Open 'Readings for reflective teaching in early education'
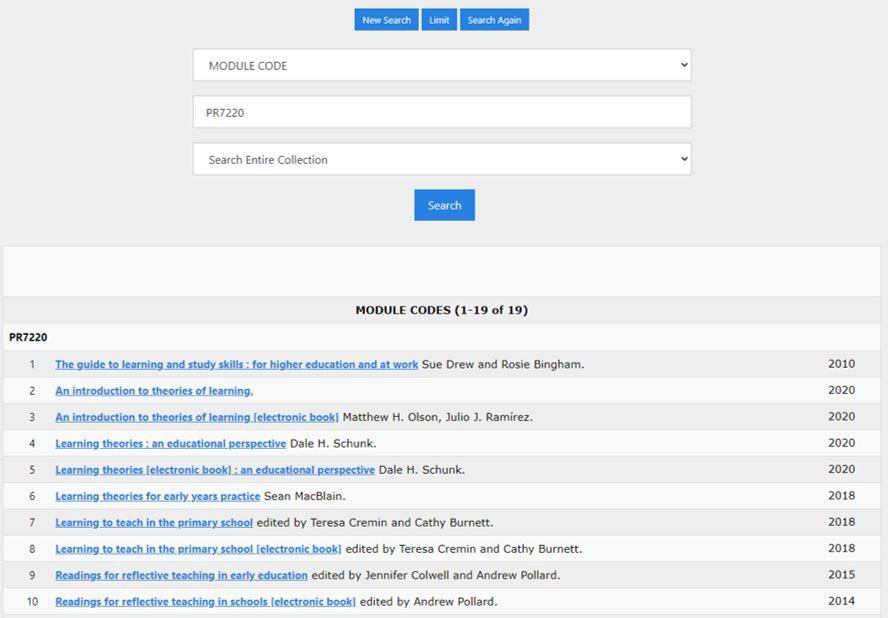The width and height of the screenshot is (888, 618). pyautogui.click(x=179, y=575)
